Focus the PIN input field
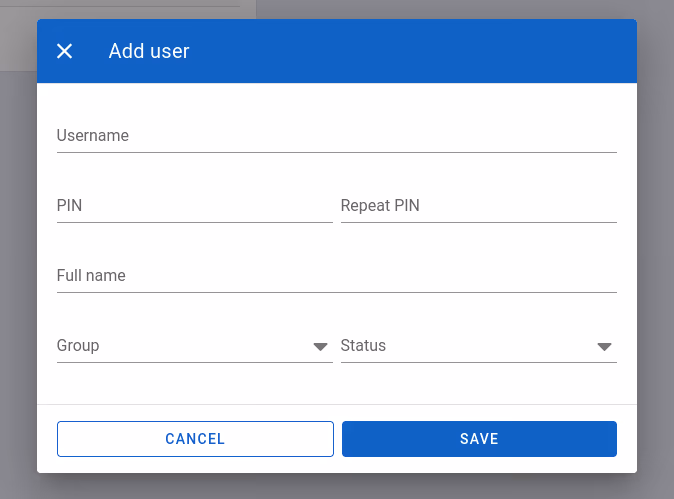Image resolution: width=674 pixels, height=499 pixels. [195, 206]
